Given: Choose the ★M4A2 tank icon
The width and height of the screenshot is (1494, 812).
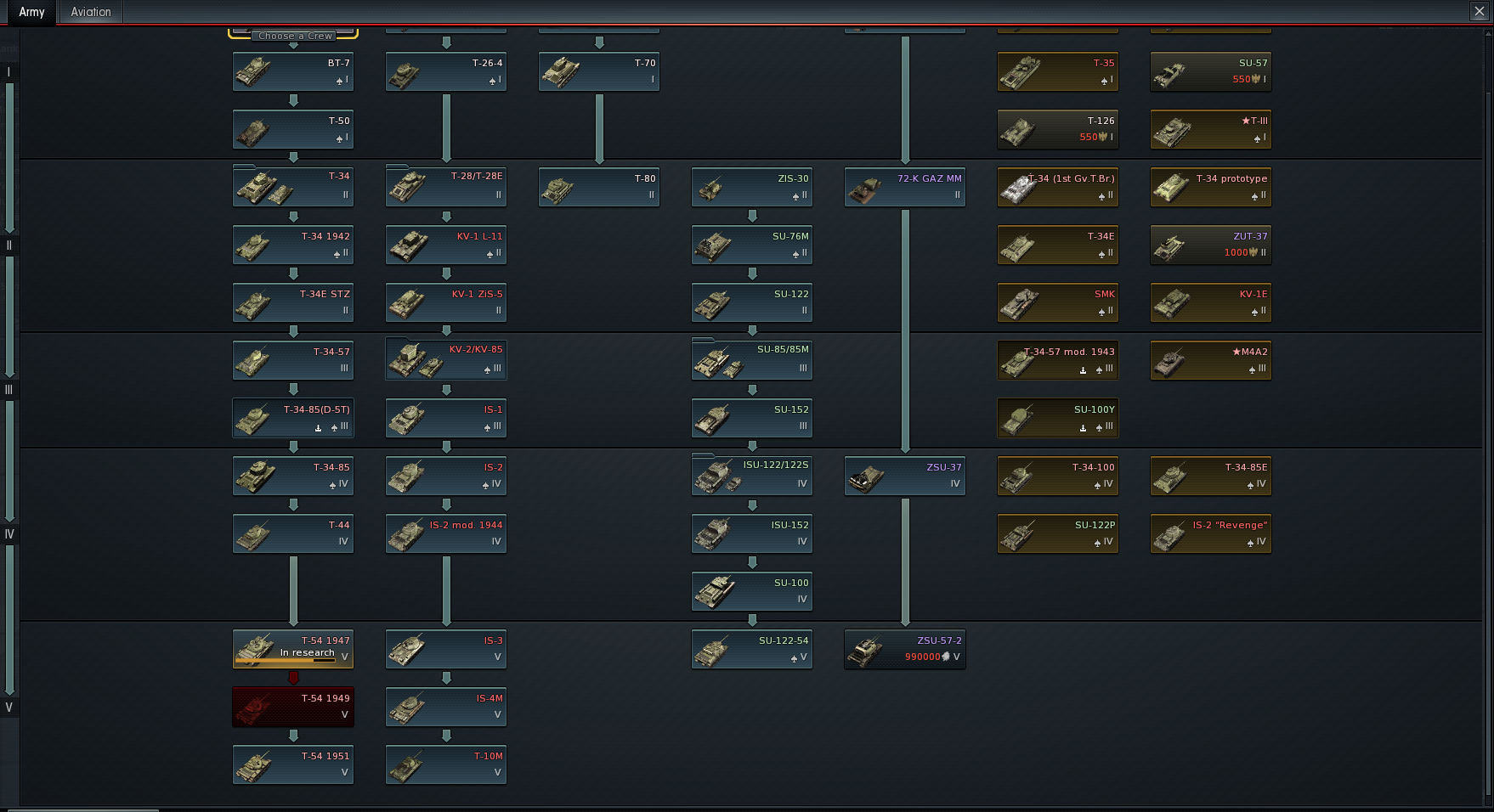Looking at the screenshot, I should [1169, 362].
